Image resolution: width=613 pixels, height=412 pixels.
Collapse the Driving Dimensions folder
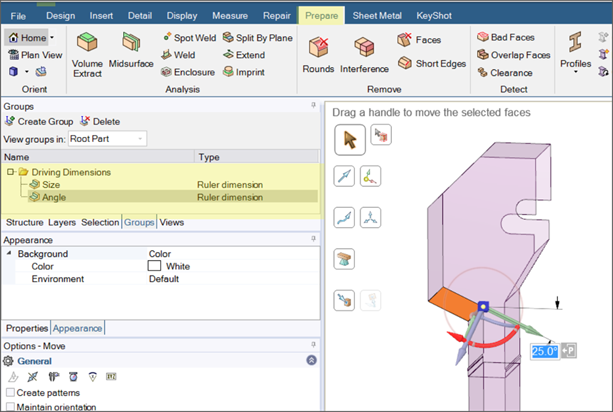tap(10, 172)
